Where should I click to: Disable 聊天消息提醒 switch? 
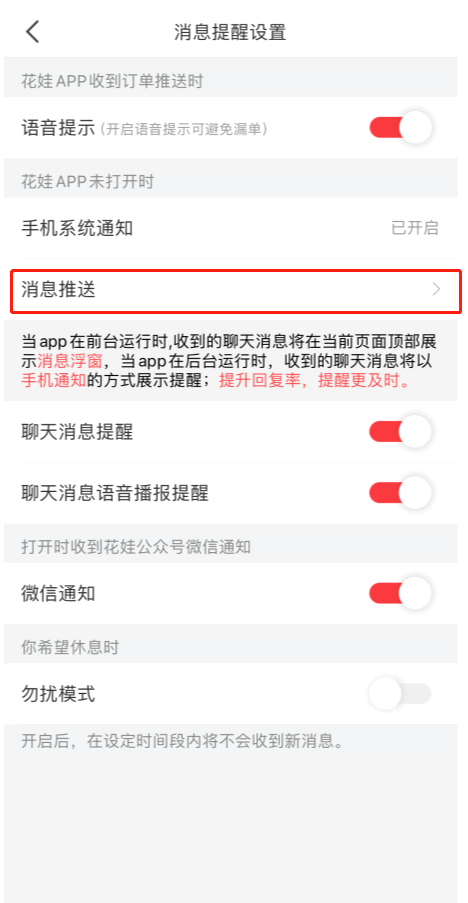click(400, 431)
